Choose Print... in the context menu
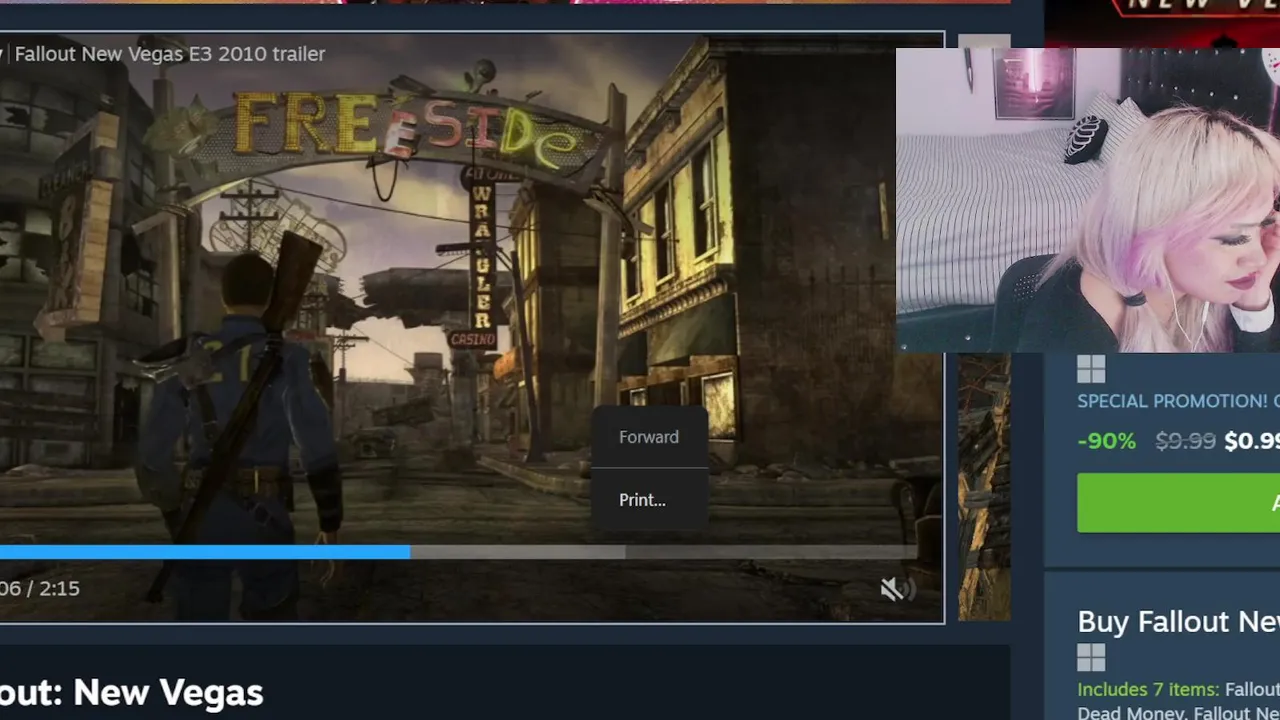Image resolution: width=1280 pixels, height=720 pixels. click(x=642, y=500)
